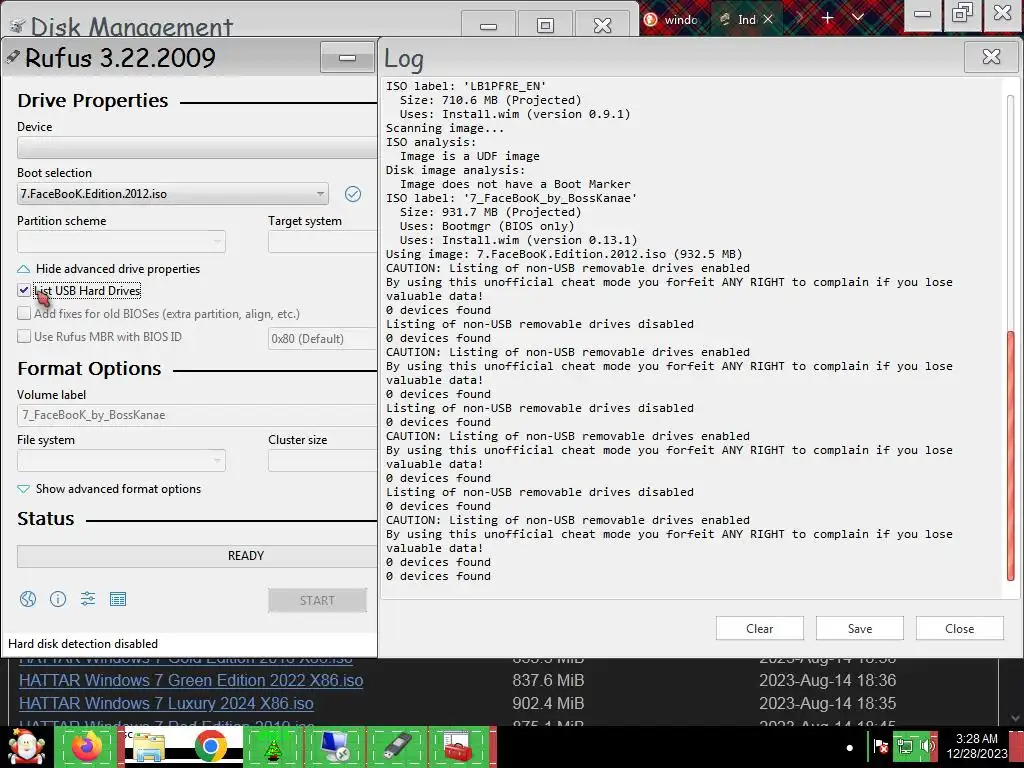Open the Christmas tree taskbar app
The width and height of the screenshot is (1024, 768).
[x=272, y=746]
